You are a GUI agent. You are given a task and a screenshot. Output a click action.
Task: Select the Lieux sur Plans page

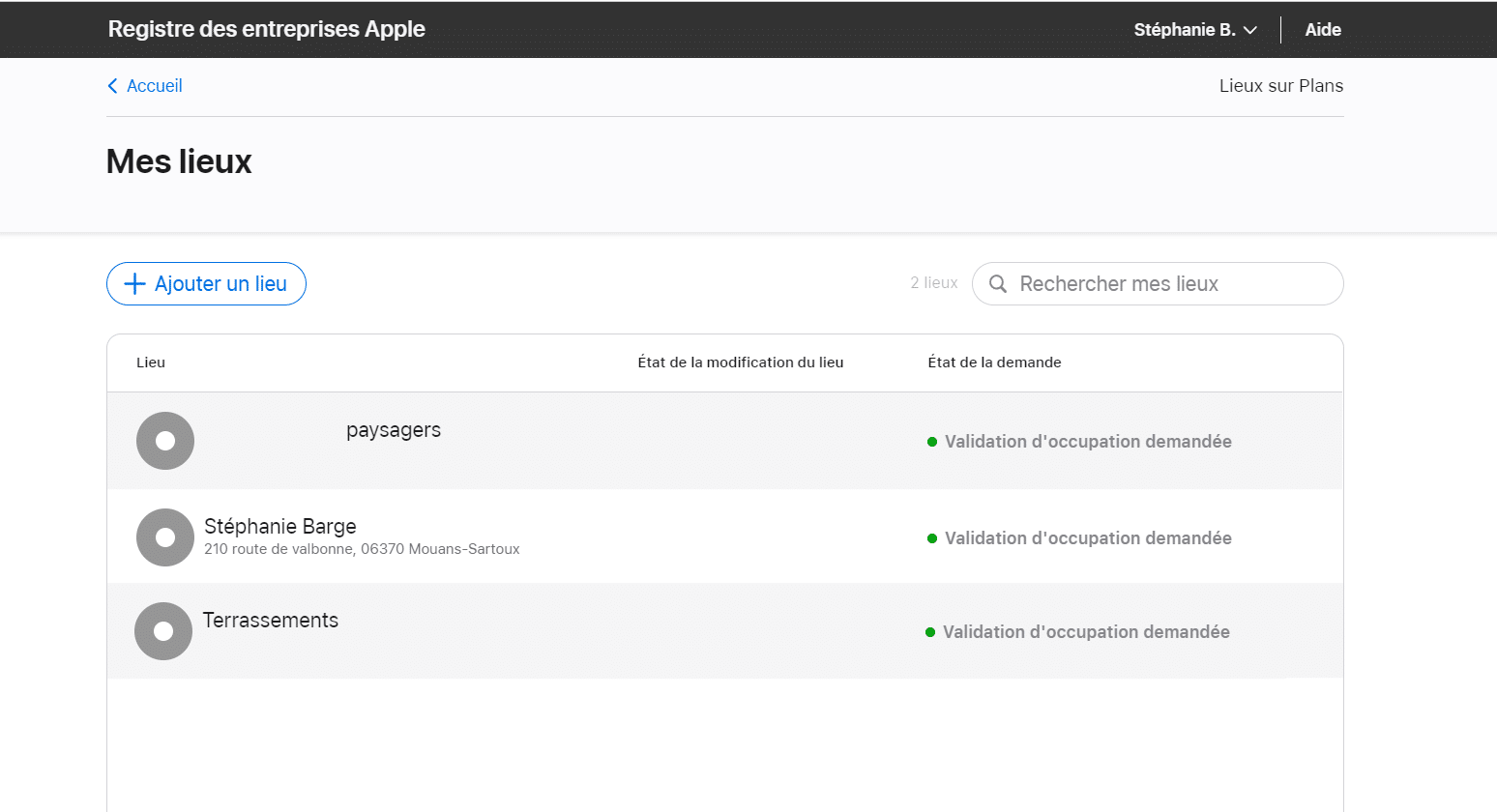tap(1280, 85)
